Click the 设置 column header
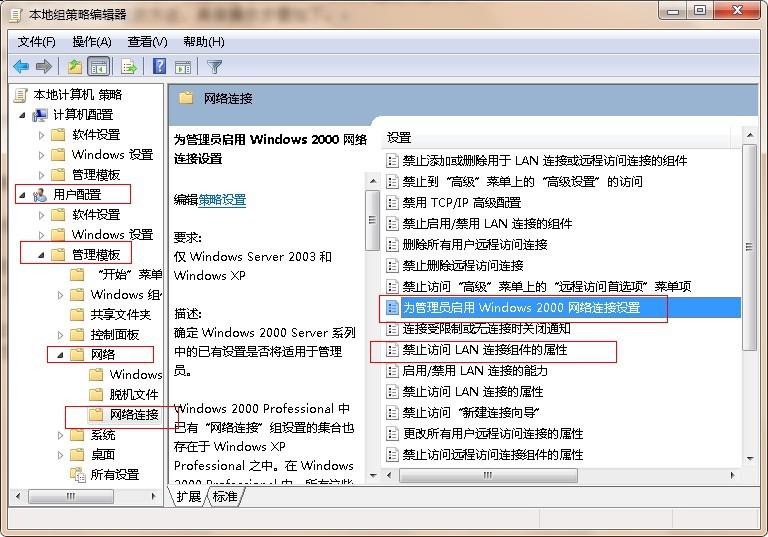The width and height of the screenshot is (768, 537). tap(400, 137)
